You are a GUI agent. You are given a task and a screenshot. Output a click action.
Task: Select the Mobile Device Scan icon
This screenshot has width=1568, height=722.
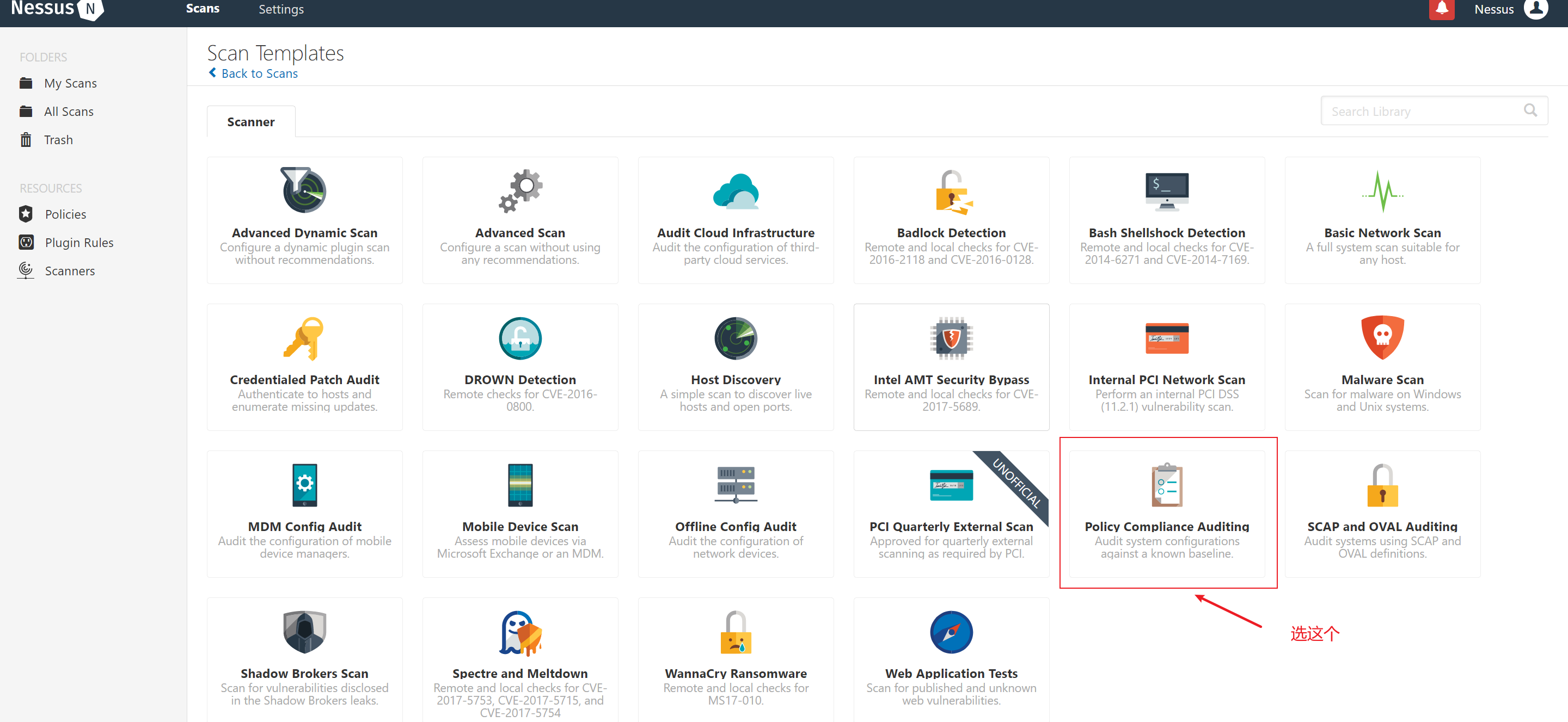click(520, 485)
